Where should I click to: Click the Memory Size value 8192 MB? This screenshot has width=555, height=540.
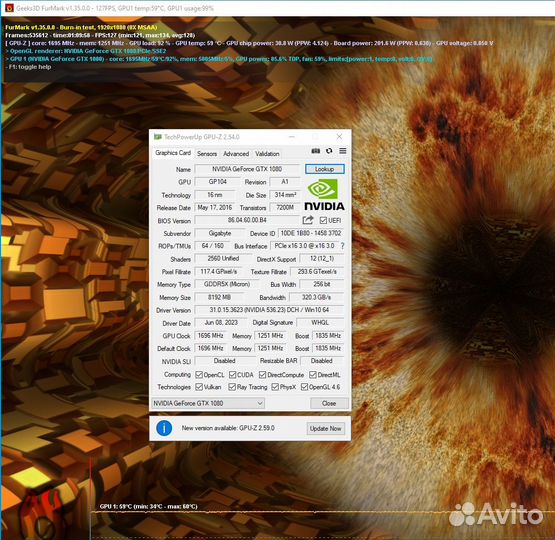[219, 297]
